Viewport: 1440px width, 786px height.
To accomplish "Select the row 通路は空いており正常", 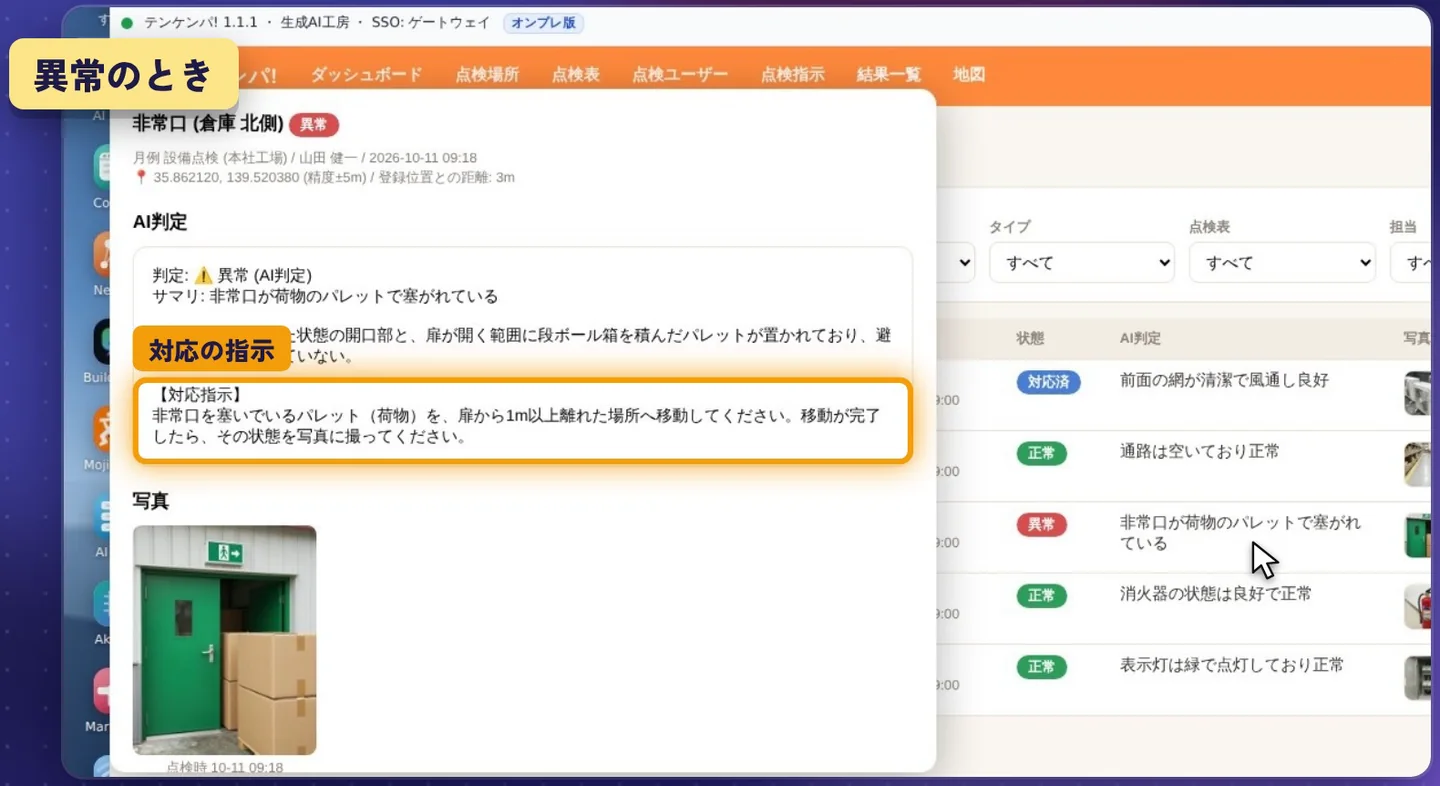I will (x=1184, y=467).
